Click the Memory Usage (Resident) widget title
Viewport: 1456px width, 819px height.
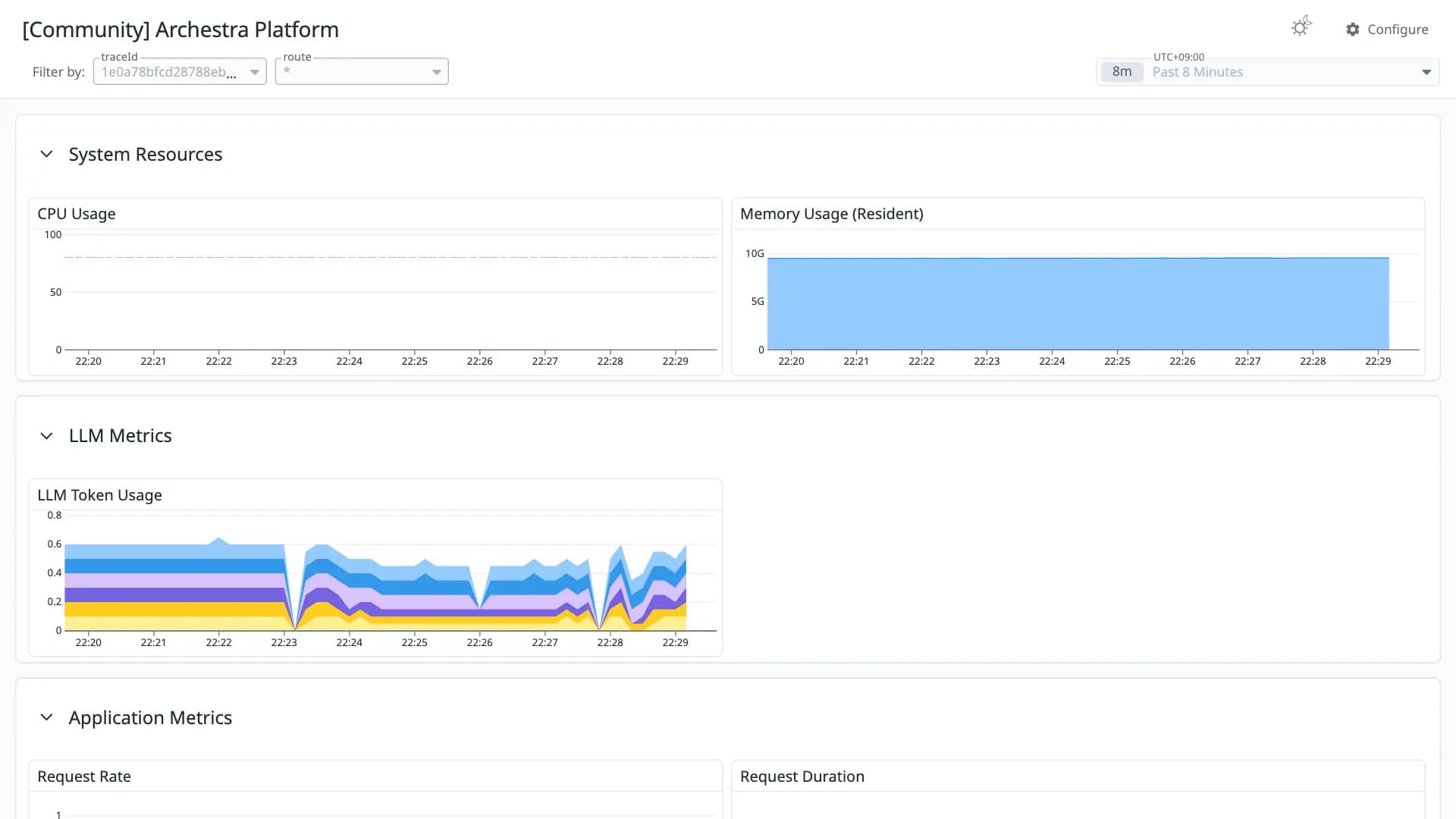pos(832,214)
